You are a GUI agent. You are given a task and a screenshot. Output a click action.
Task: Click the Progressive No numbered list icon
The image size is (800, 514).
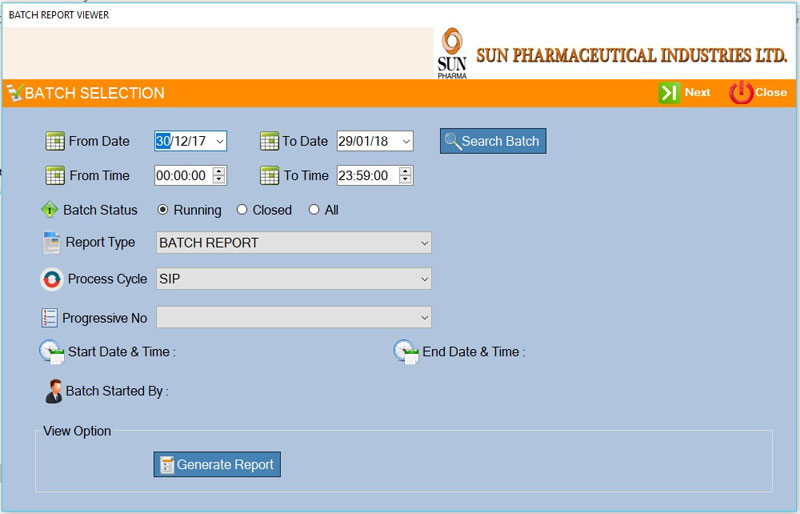click(x=49, y=317)
